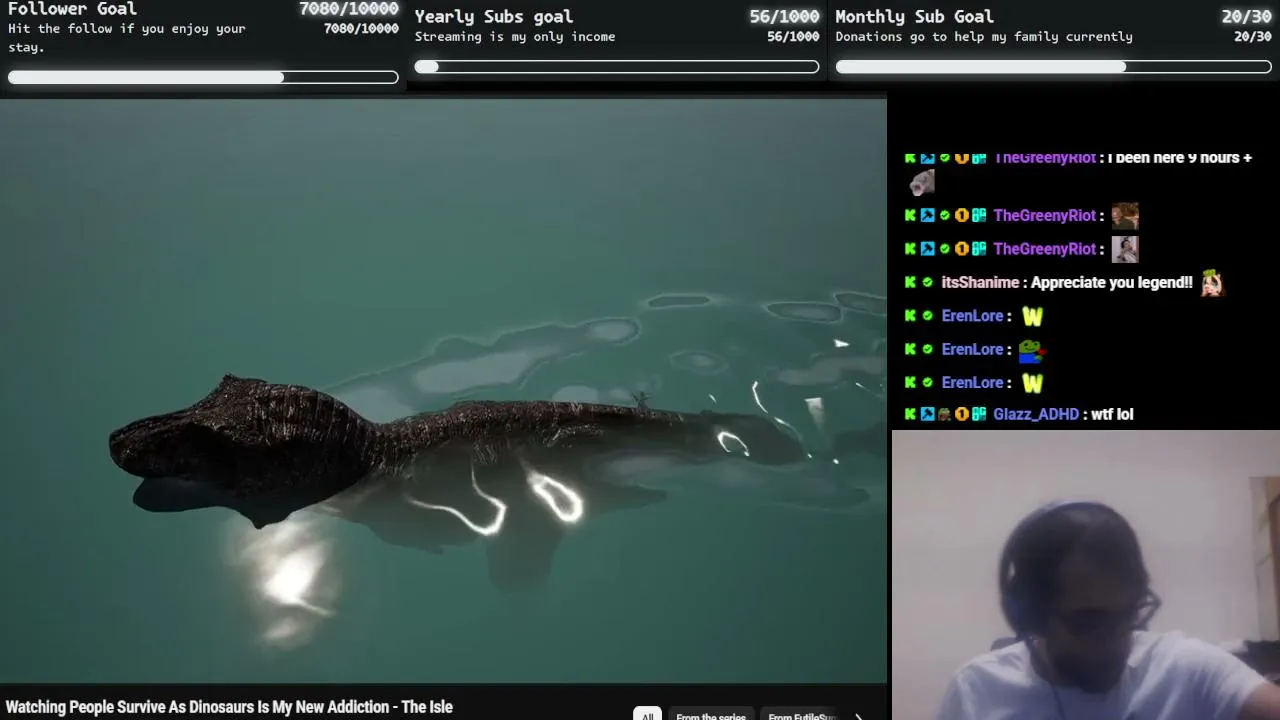The image size is (1280, 720).
Task: Click the "Monthly Sub Goal" heading
Action: click(915, 16)
